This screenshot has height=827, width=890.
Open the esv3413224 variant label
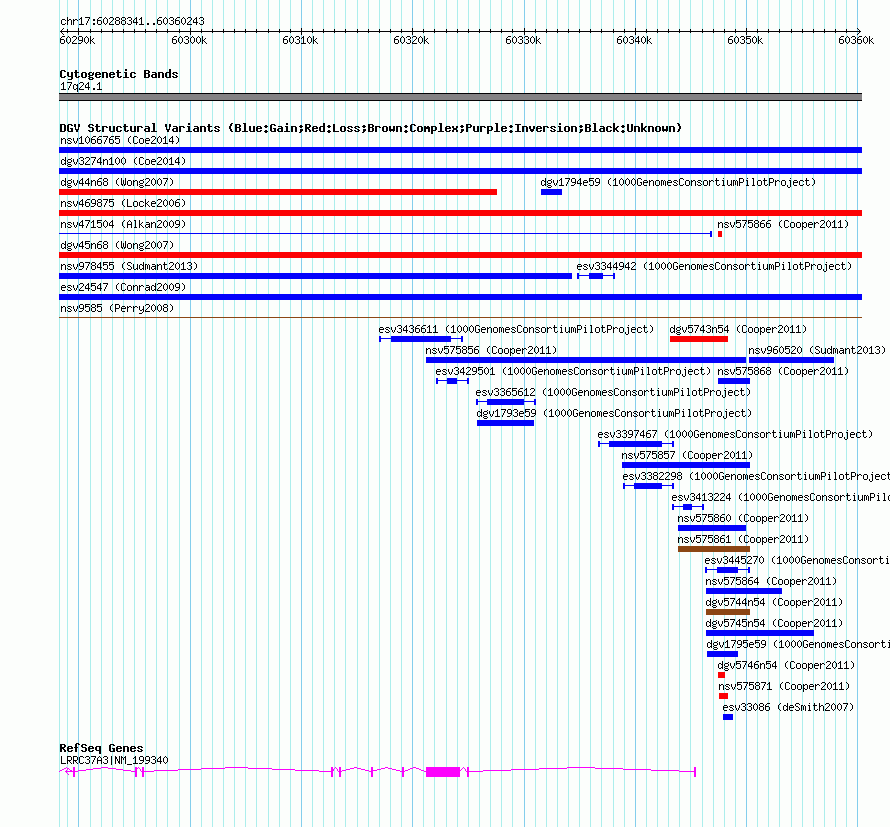[x=780, y=497]
